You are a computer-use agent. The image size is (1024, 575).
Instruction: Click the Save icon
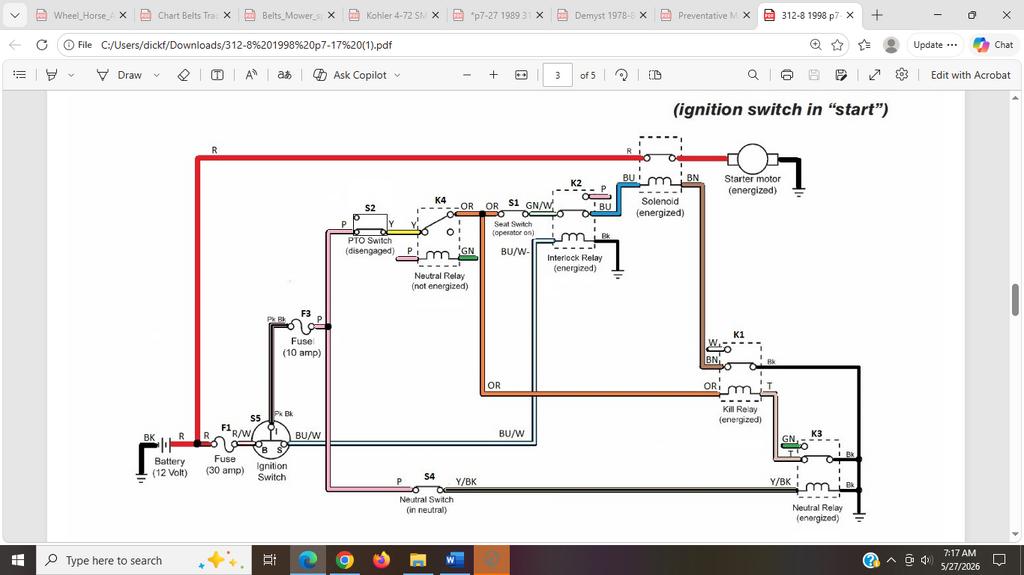[814, 75]
